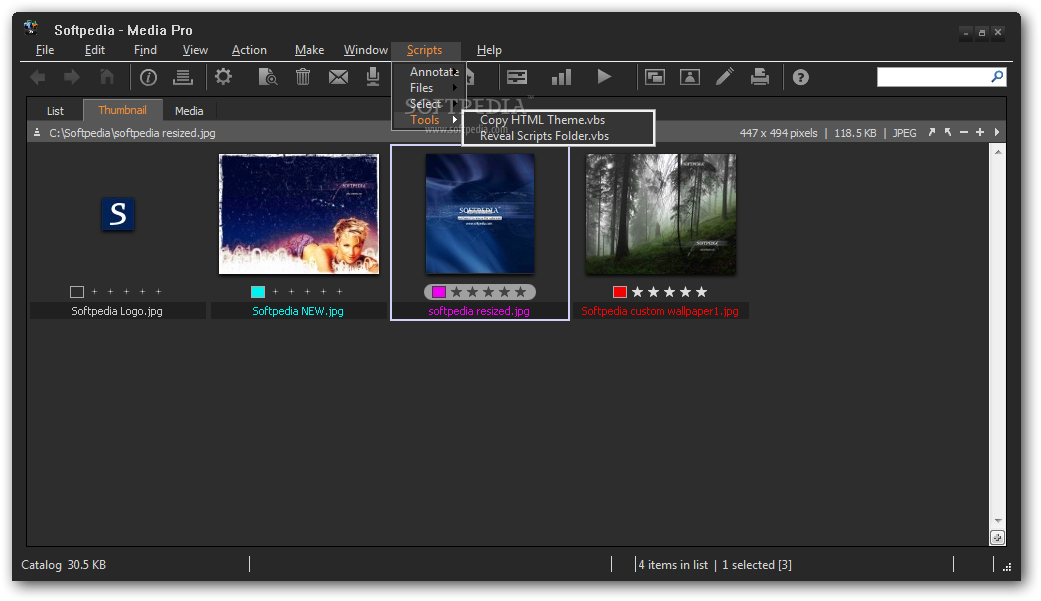Click the file name Softpedia custom wallpaper1.jpg
This screenshot has height=601, width=1041.
pos(660,311)
